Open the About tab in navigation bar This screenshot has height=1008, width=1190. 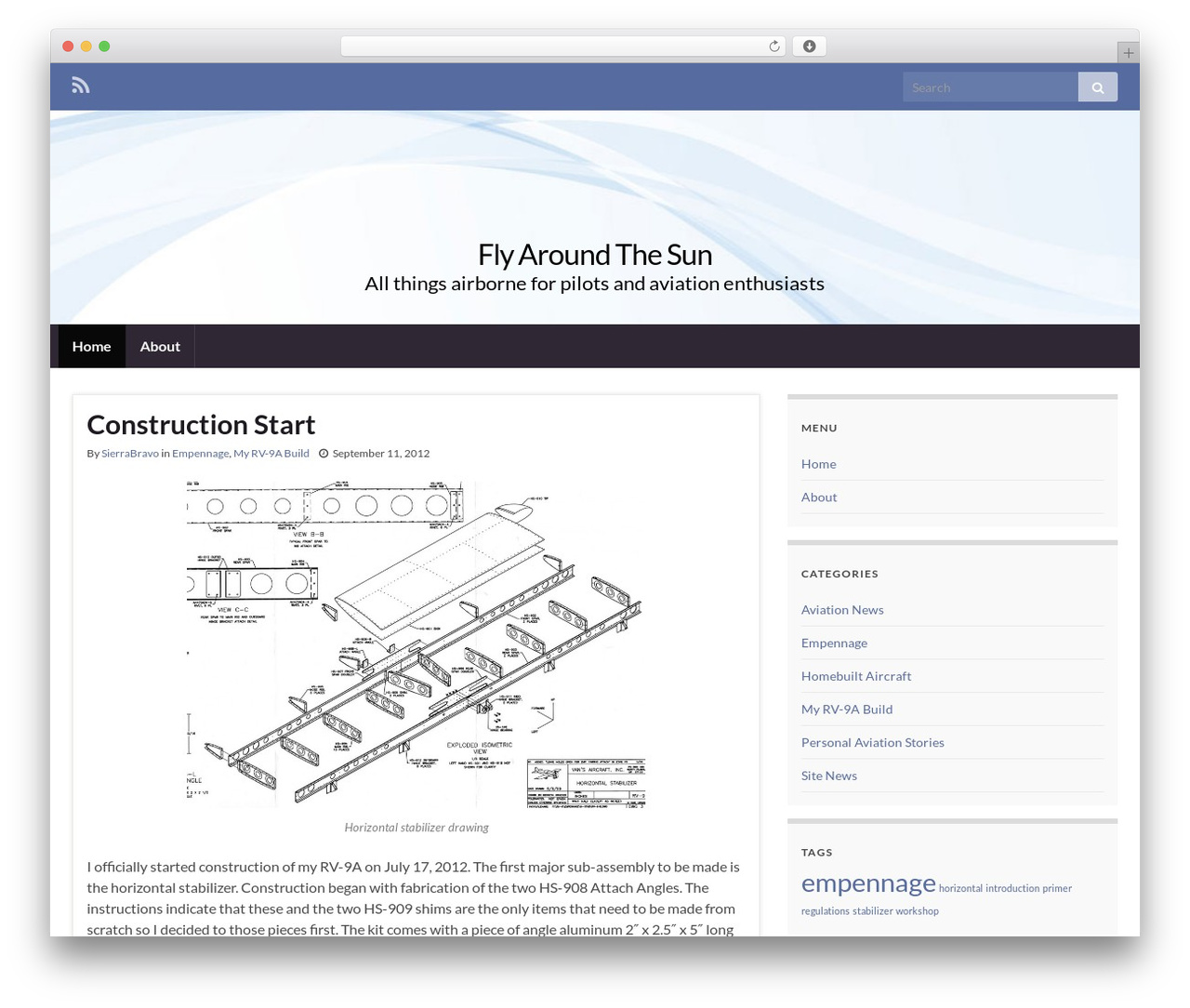[160, 346]
